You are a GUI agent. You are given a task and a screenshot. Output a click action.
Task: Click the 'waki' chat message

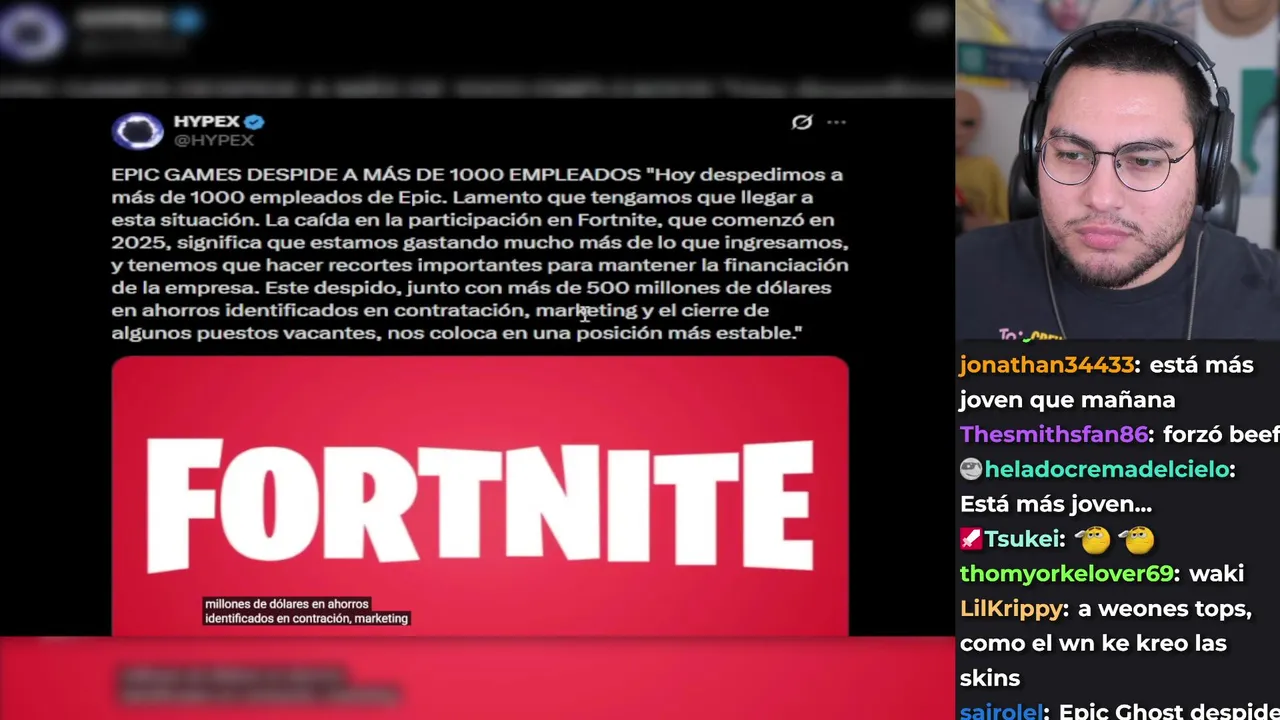[x=1217, y=574]
